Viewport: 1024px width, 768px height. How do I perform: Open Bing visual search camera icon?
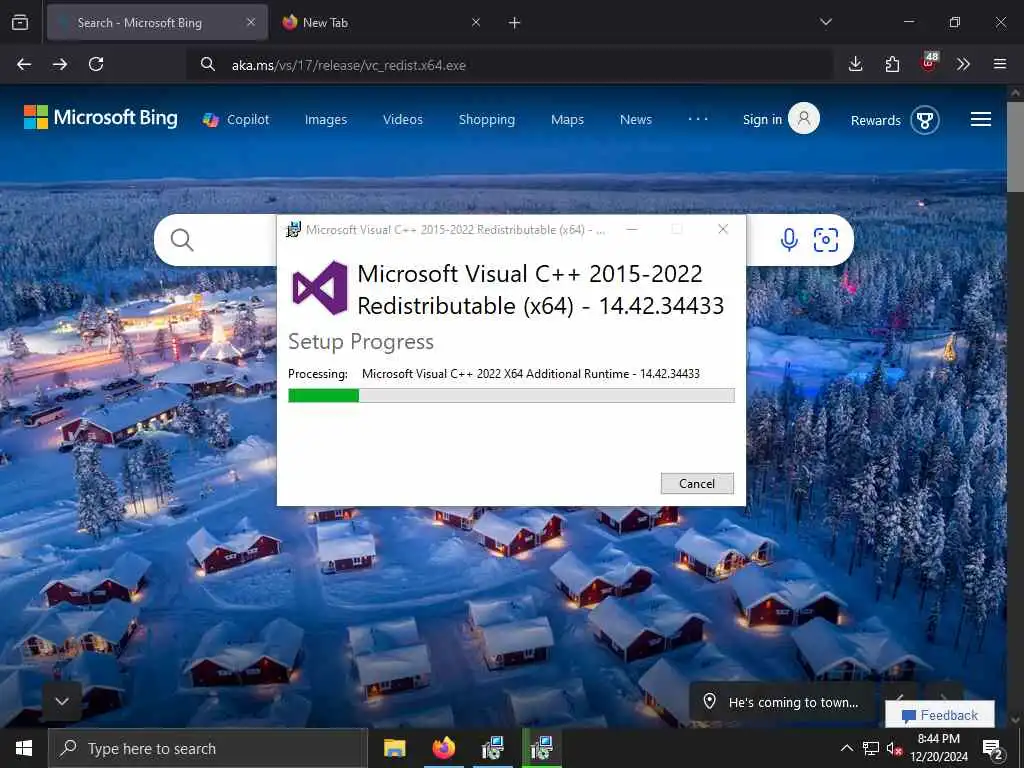tap(825, 240)
